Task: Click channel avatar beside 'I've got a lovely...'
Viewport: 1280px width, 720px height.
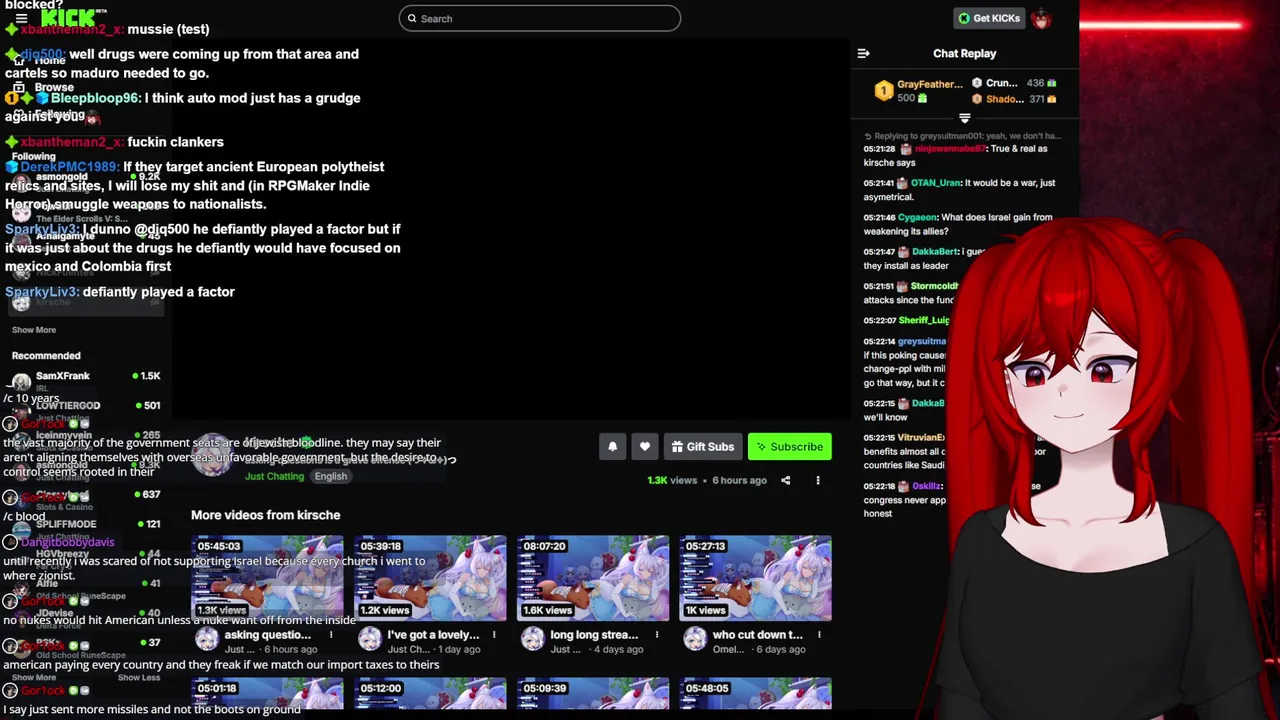Action: [370, 639]
